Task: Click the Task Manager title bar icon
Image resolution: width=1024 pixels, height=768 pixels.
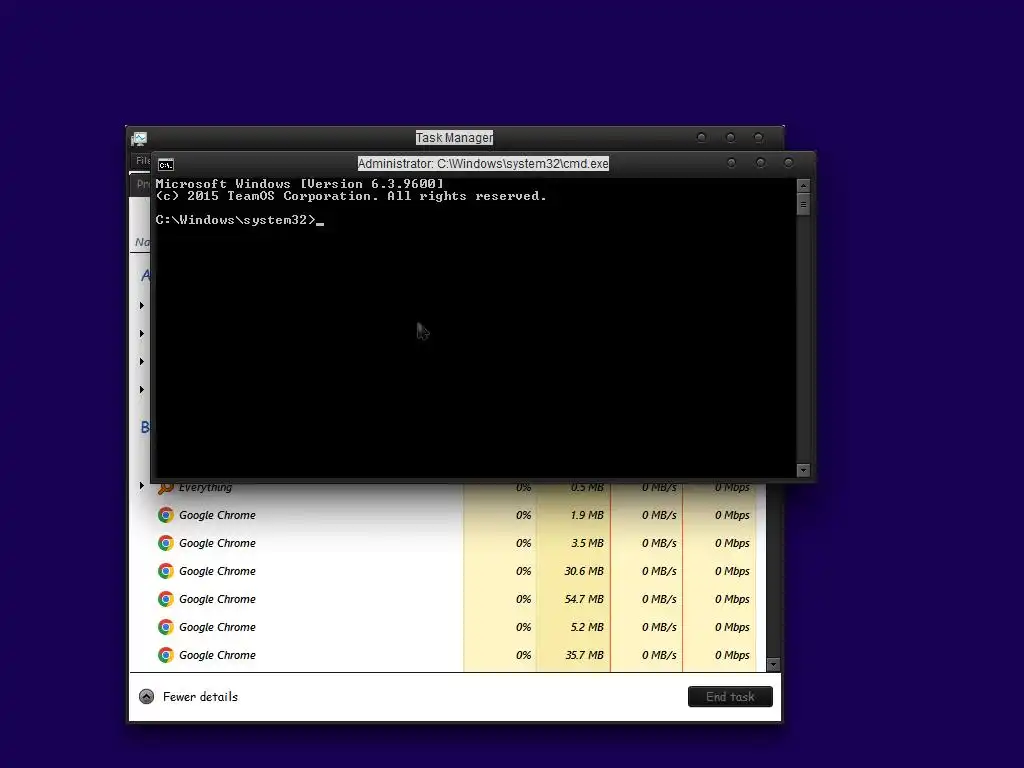Action: (139, 138)
